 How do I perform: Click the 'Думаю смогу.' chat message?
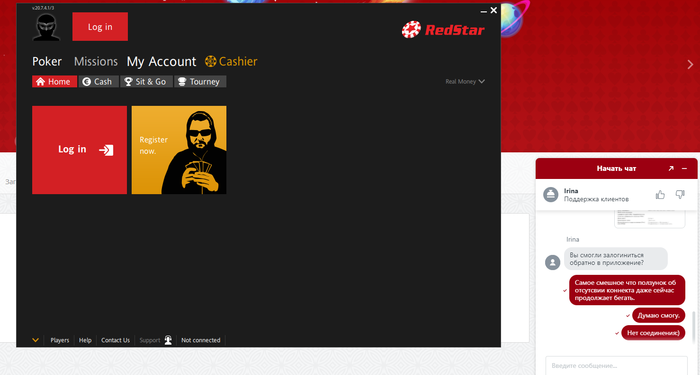[658, 315]
